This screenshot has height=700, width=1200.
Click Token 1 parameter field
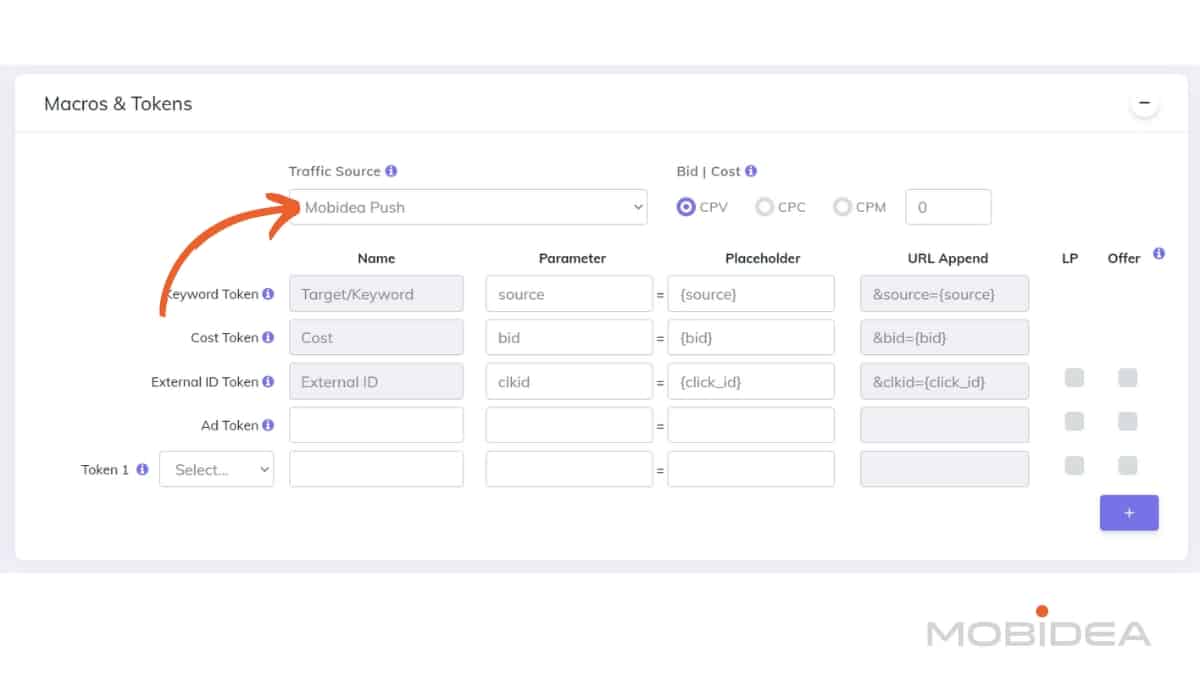coord(569,469)
